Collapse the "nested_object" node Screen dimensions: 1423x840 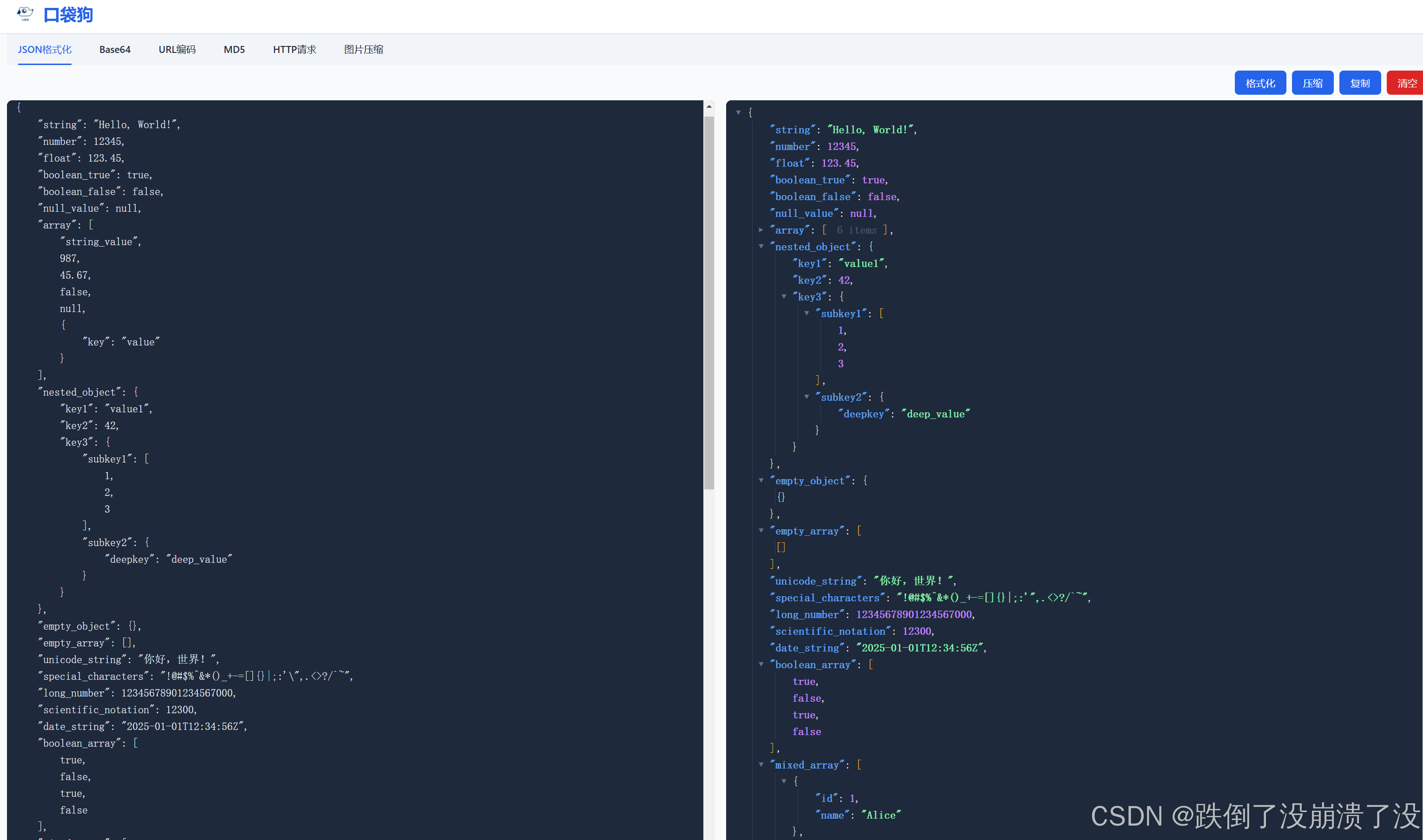pyautogui.click(x=761, y=246)
